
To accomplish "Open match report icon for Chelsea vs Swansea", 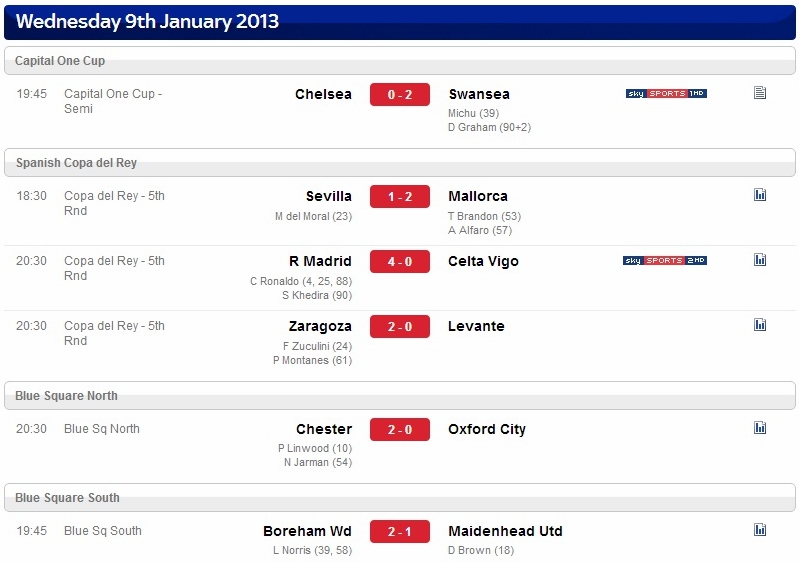I will tap(760, 93).
